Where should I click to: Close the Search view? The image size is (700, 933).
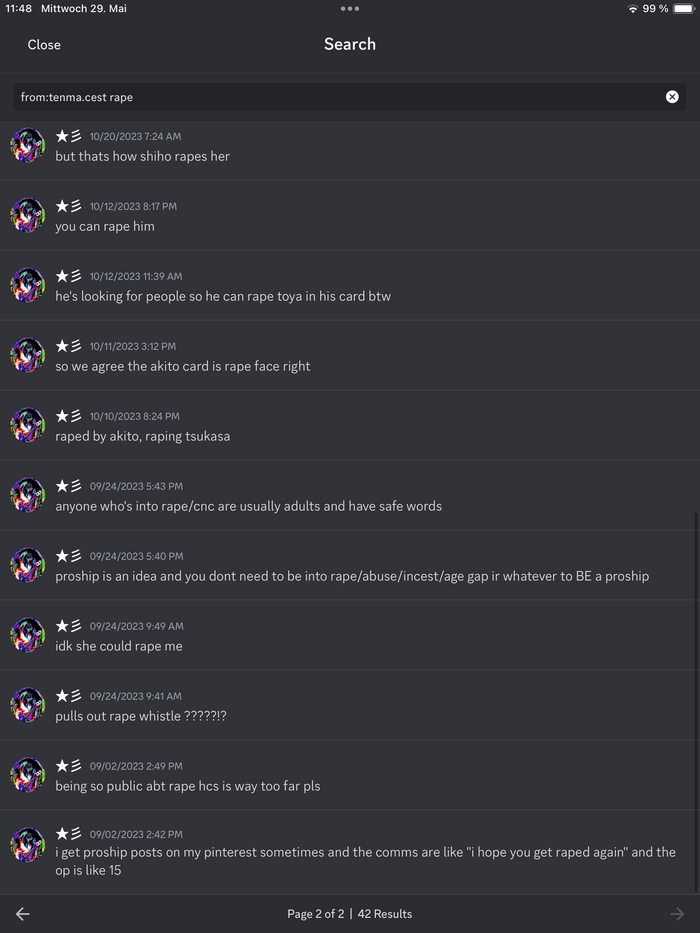(44, 45)
